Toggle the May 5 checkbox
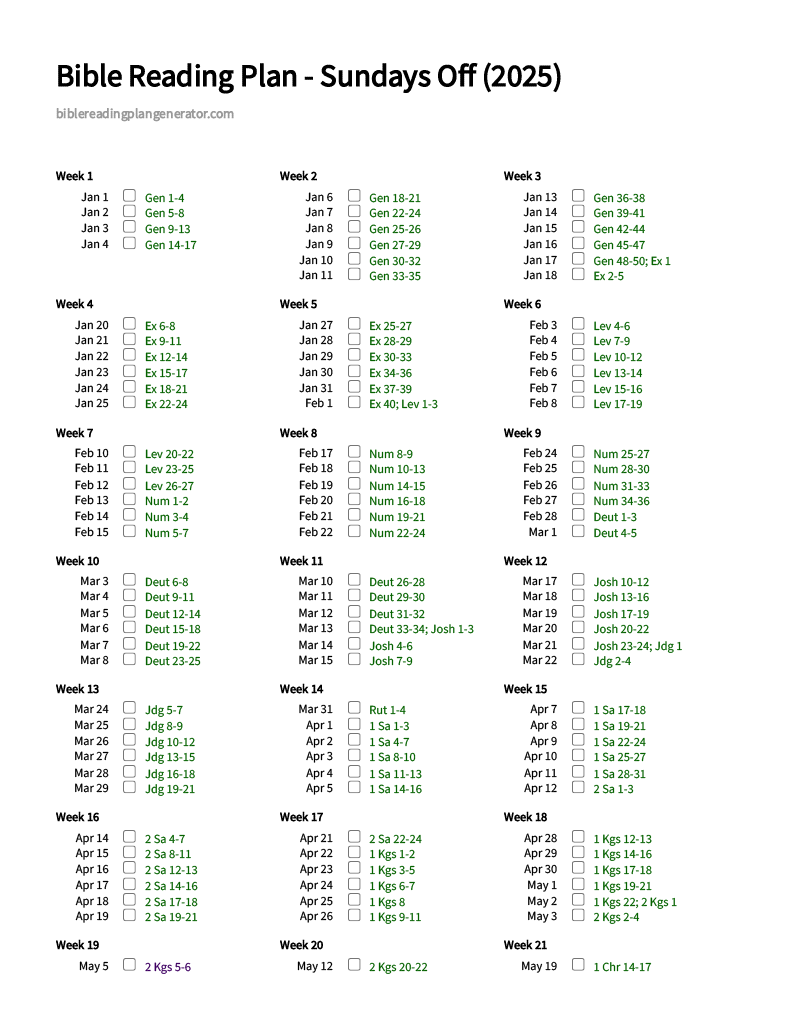 [129, 965]
